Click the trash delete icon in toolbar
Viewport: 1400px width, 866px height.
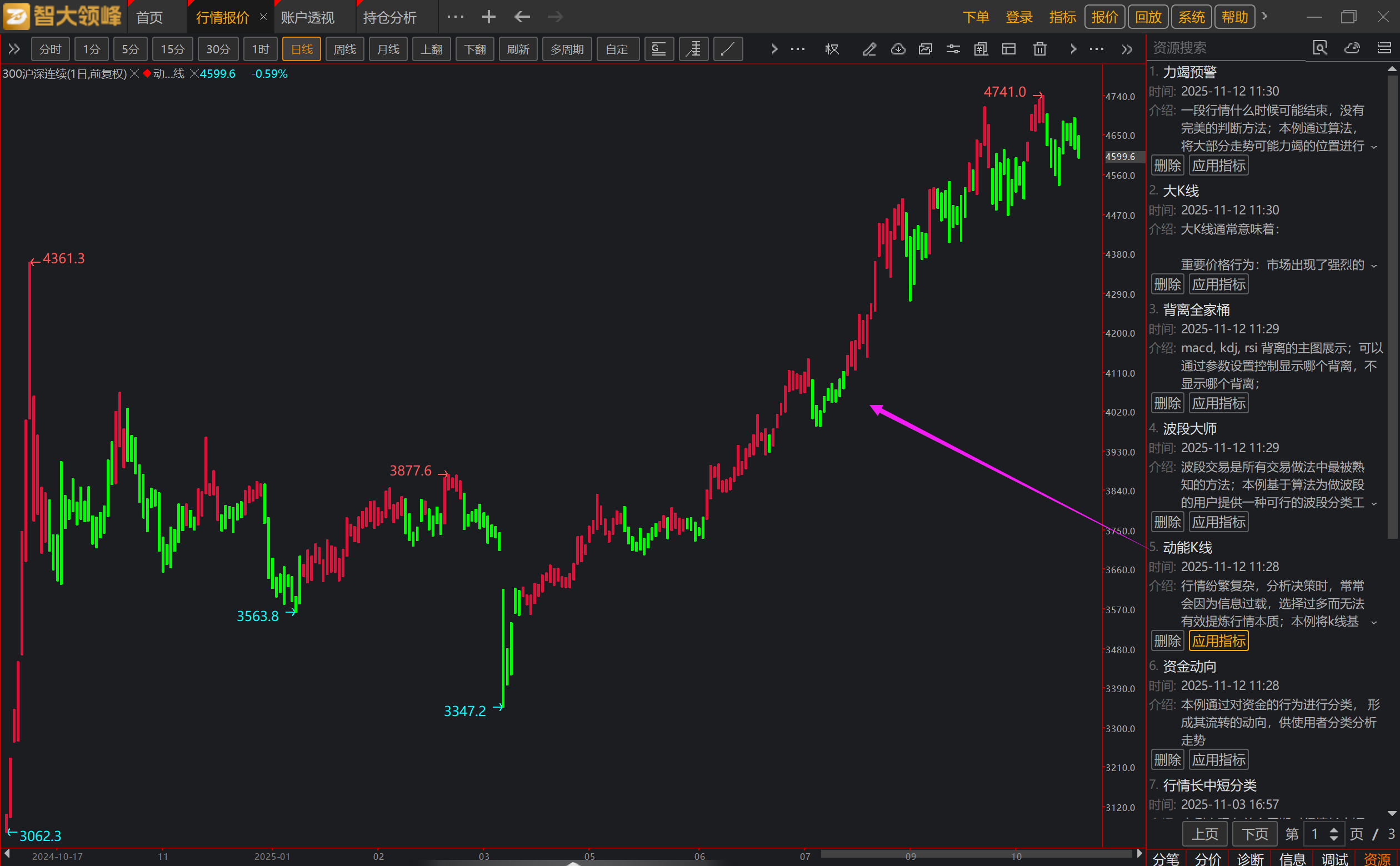pos(1039,49)
